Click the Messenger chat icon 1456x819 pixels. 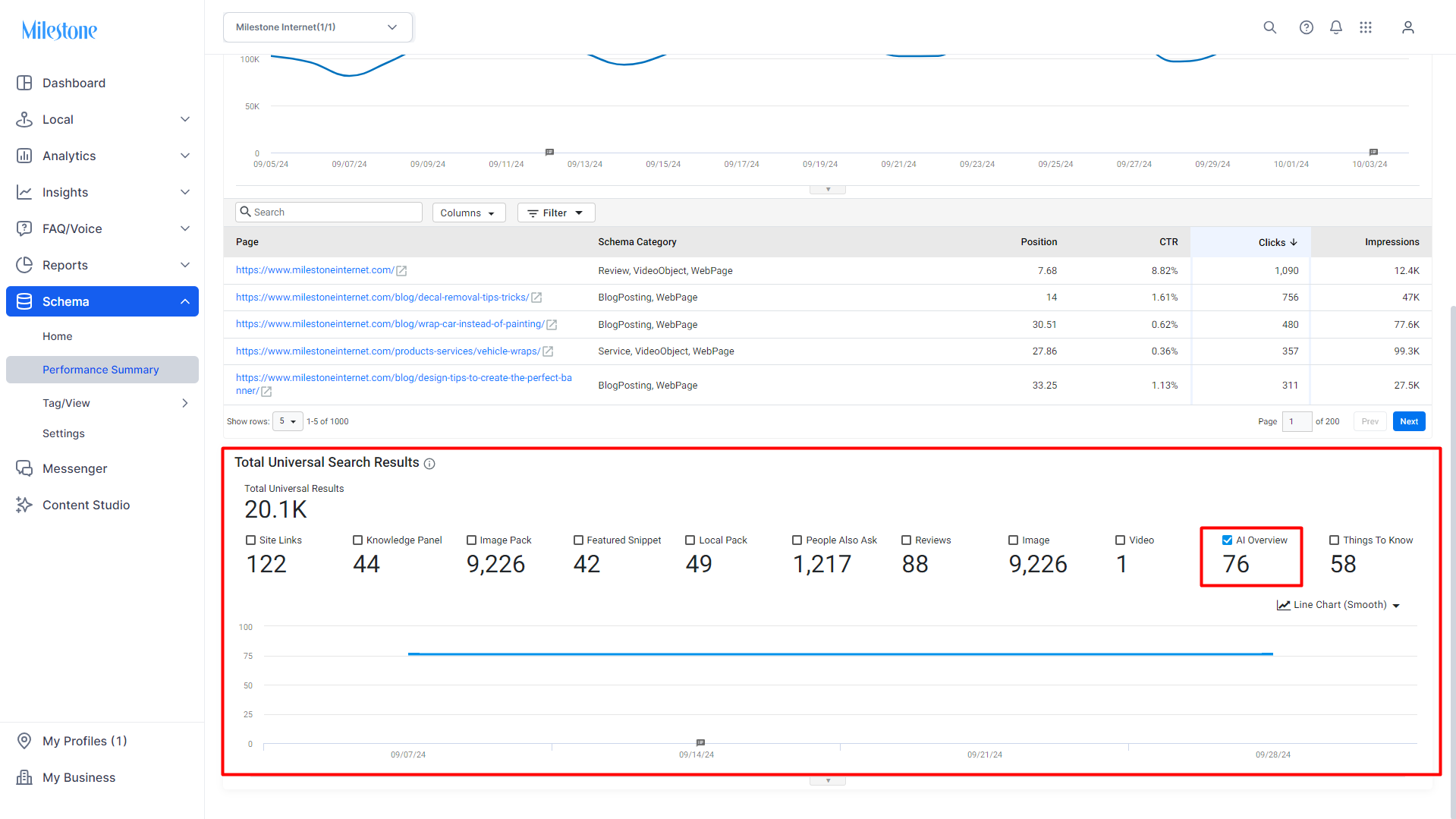[24, 468]
